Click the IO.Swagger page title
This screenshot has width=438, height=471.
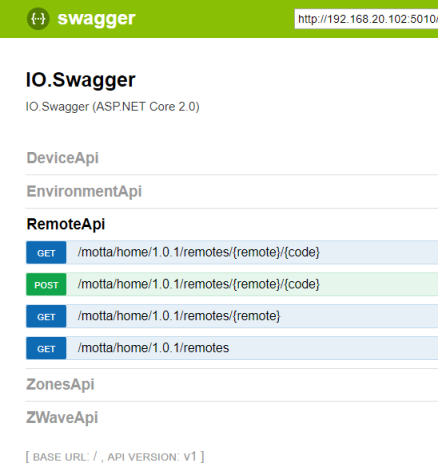click(x=81, y=80)
